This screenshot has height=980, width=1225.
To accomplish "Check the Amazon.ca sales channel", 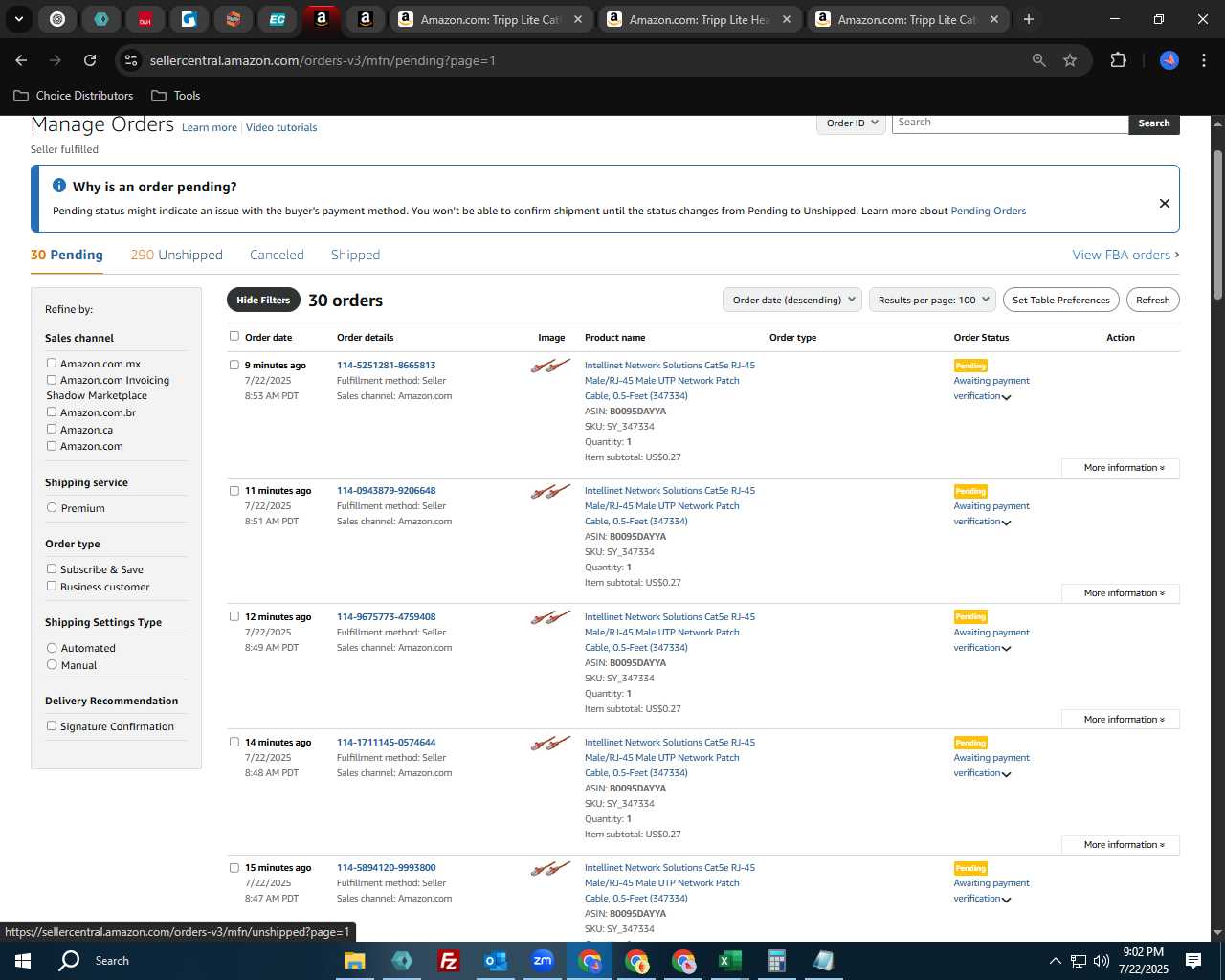I will (x=52, y=429).
